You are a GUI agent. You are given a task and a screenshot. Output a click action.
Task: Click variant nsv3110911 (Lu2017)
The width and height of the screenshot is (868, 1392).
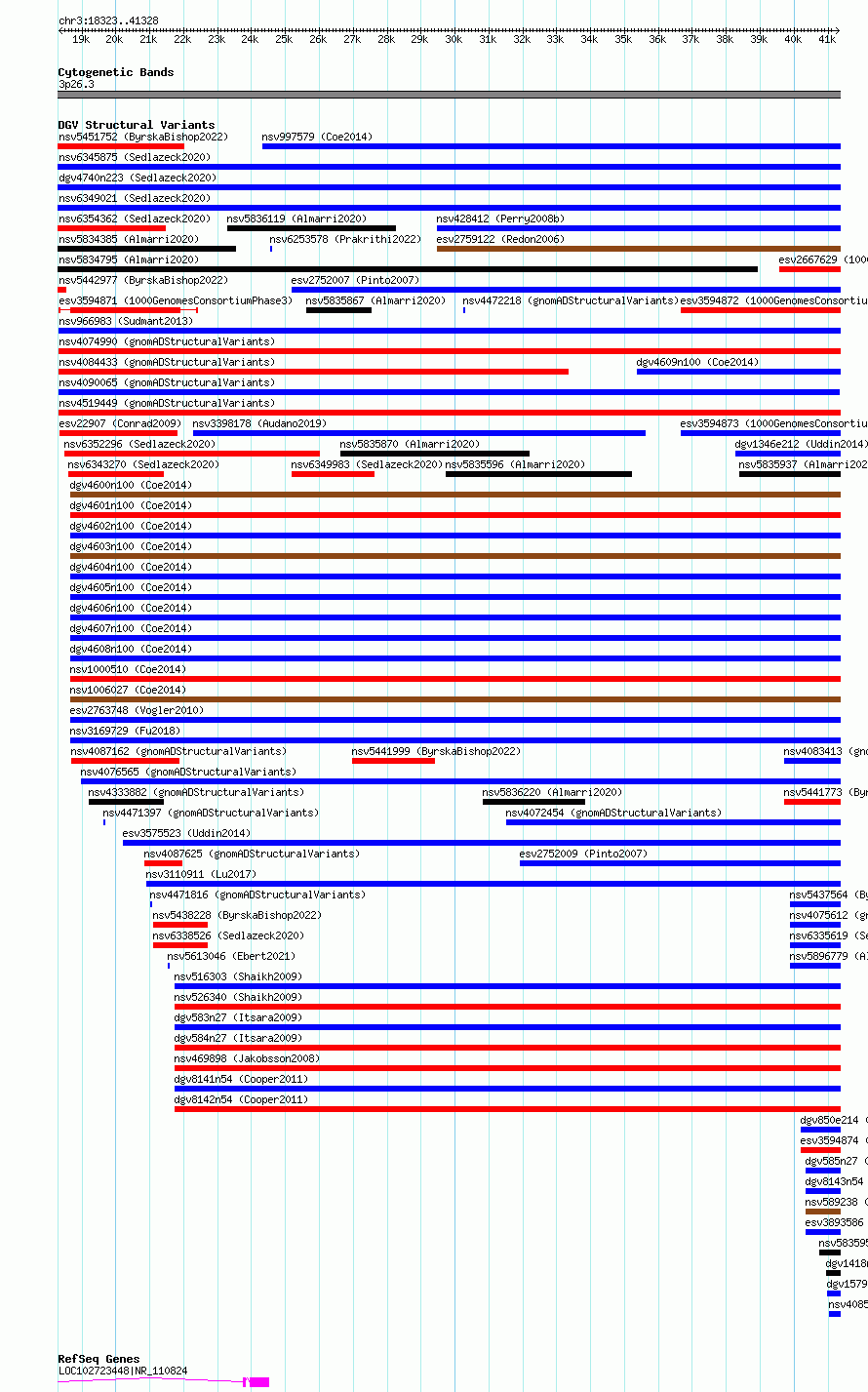(493, 884)
